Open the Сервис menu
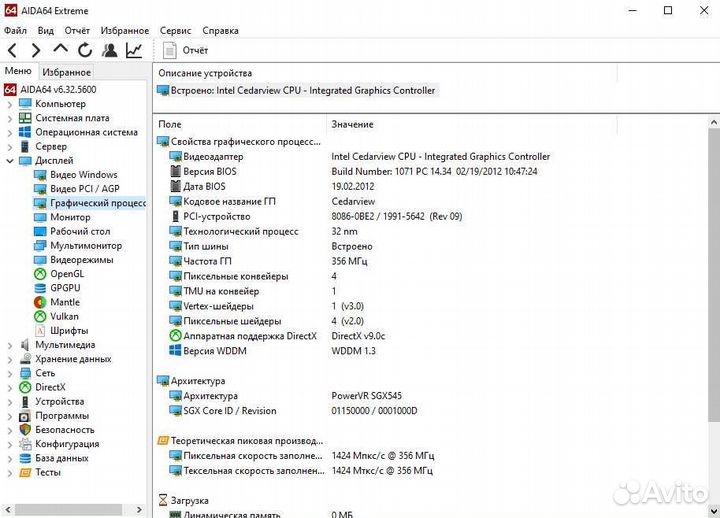Image resolution: width=720 pixels, height=518 pixels. point(176,31)
